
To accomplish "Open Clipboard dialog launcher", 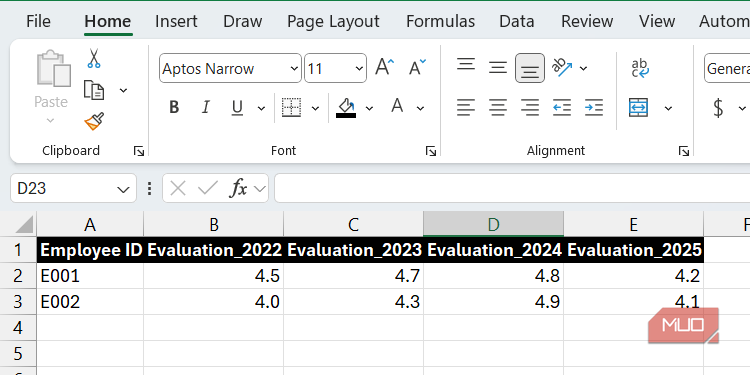I will (139, 152).
